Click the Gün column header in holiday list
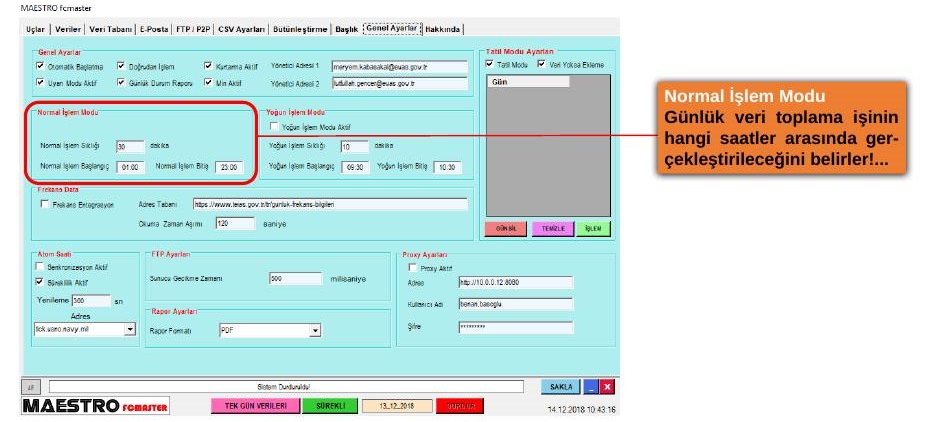 (528, 82)
